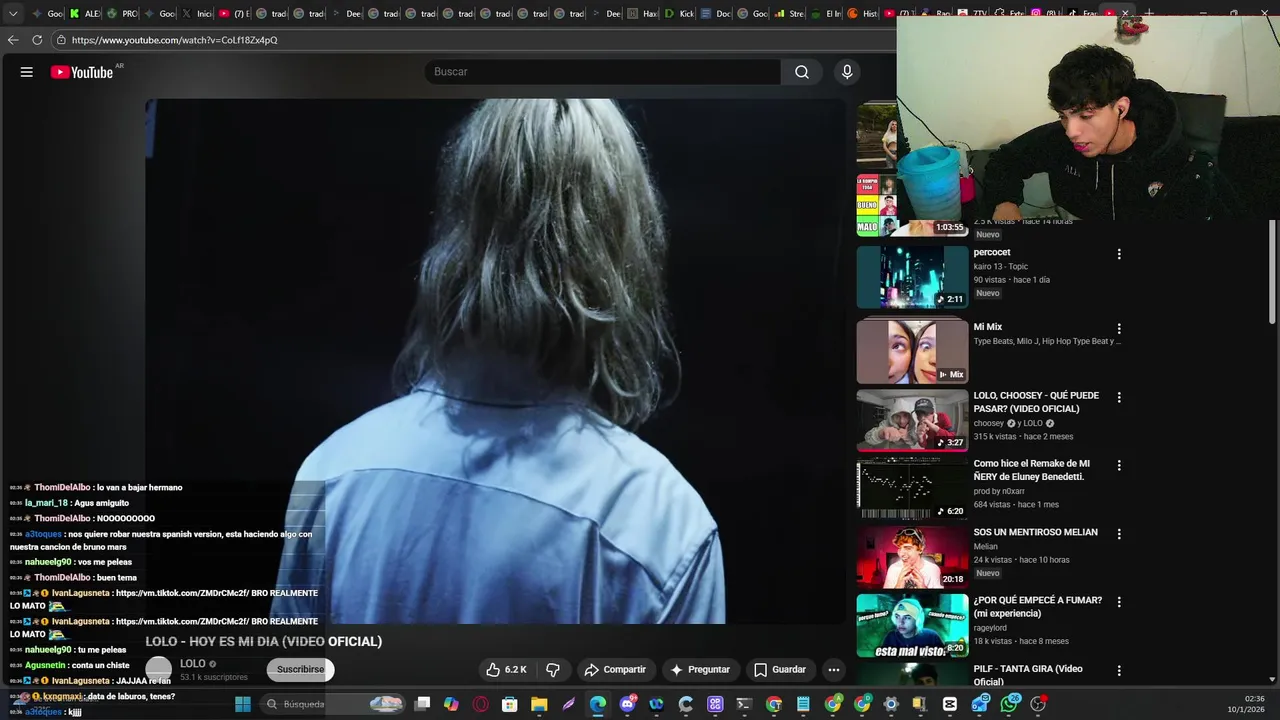Save the video with Guardar
This screenshot has height=720, width=1280.
coord(779,669)
